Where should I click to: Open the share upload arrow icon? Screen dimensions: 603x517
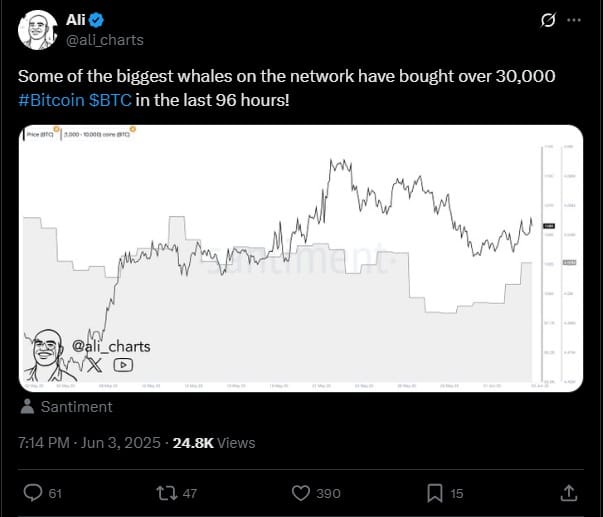click(x=569, y=493)
